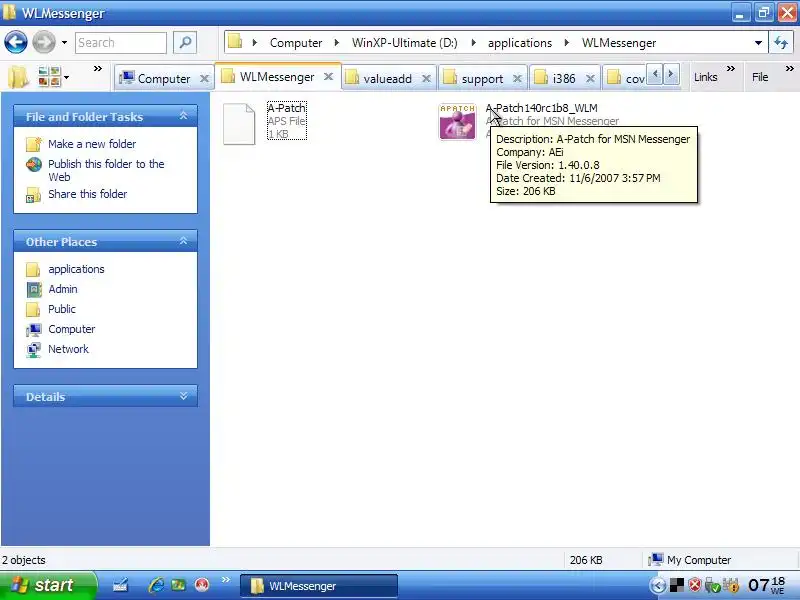The width and height of the screenshot is (800, 600).
Task: Click the safely remove hardware tray icon
Action: coord(712,586)
